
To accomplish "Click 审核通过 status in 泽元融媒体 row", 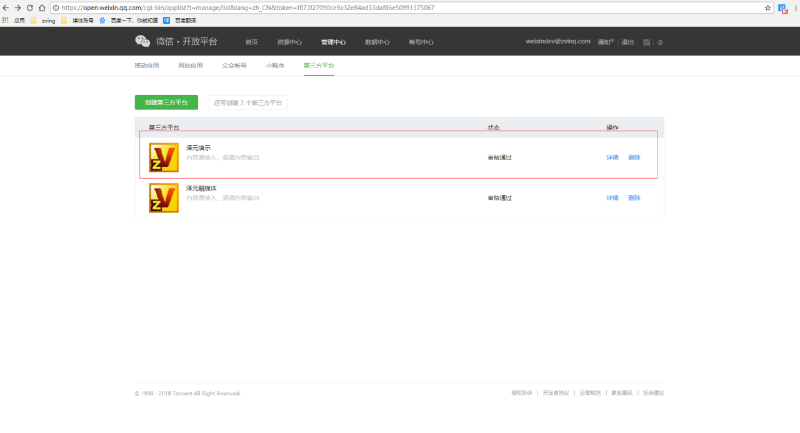I will pos(499,198).
